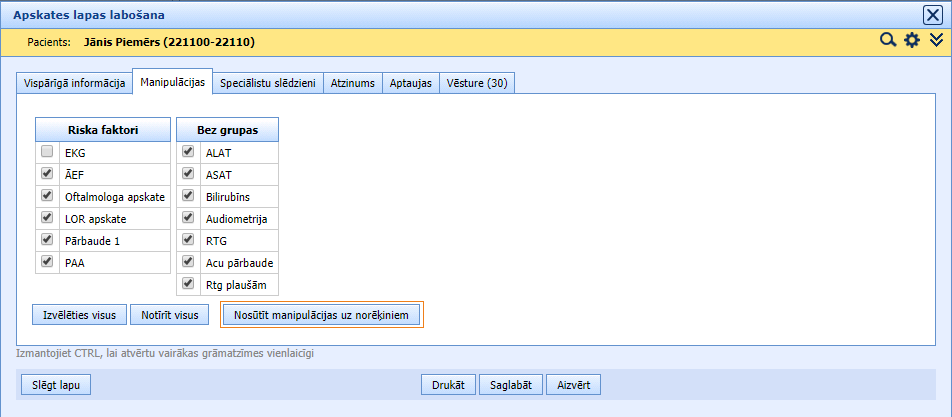
Task: Go to the Vēsture (30) tab
Action: pyautogui.click(x=477, y=83)
